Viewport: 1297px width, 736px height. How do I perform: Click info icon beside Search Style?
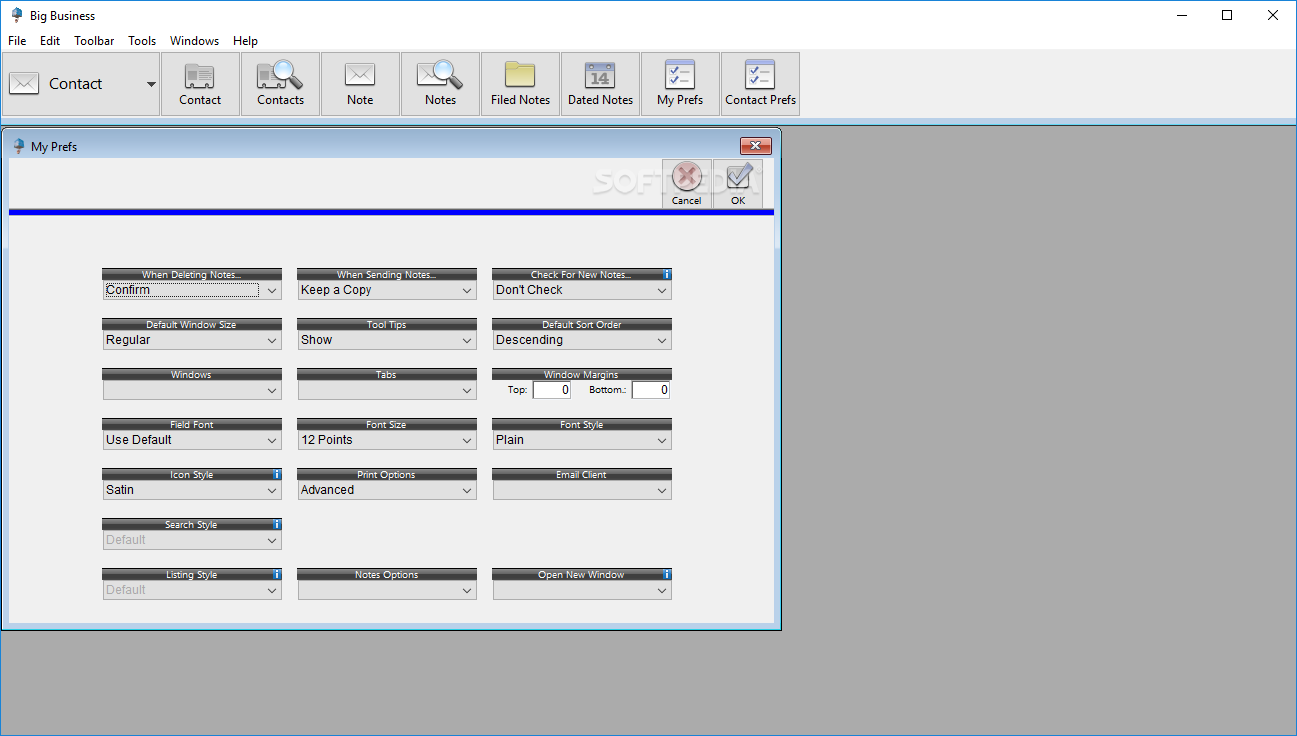[277, 524]
